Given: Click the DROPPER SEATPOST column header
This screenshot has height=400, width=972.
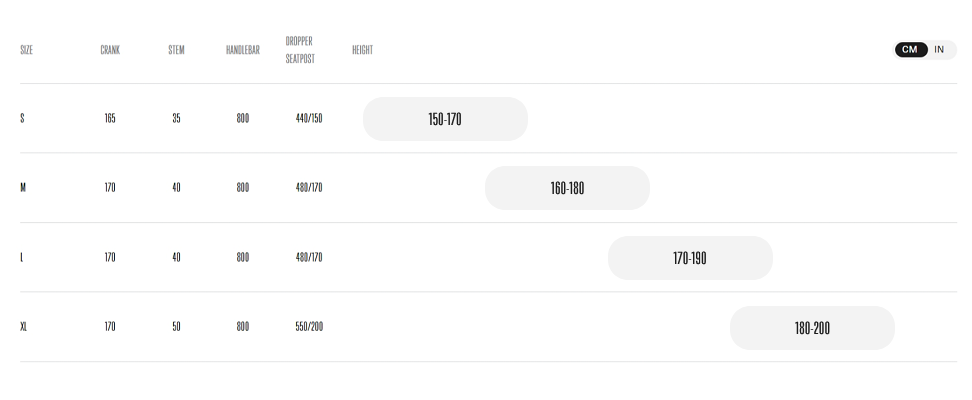Looking at the screenshot, I should [300, 50].
